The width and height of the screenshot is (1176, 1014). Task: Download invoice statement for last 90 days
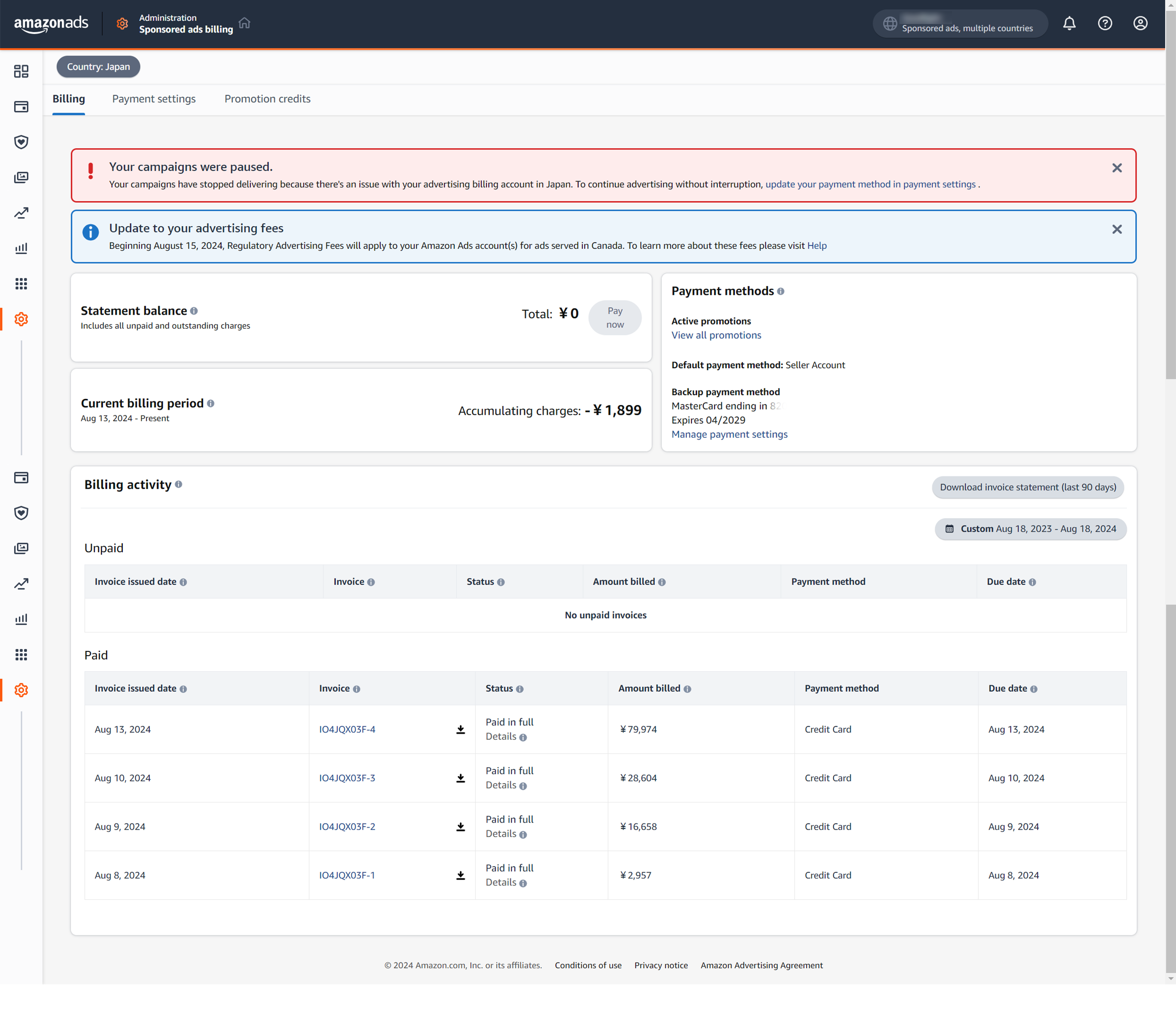coord(1027,487)
